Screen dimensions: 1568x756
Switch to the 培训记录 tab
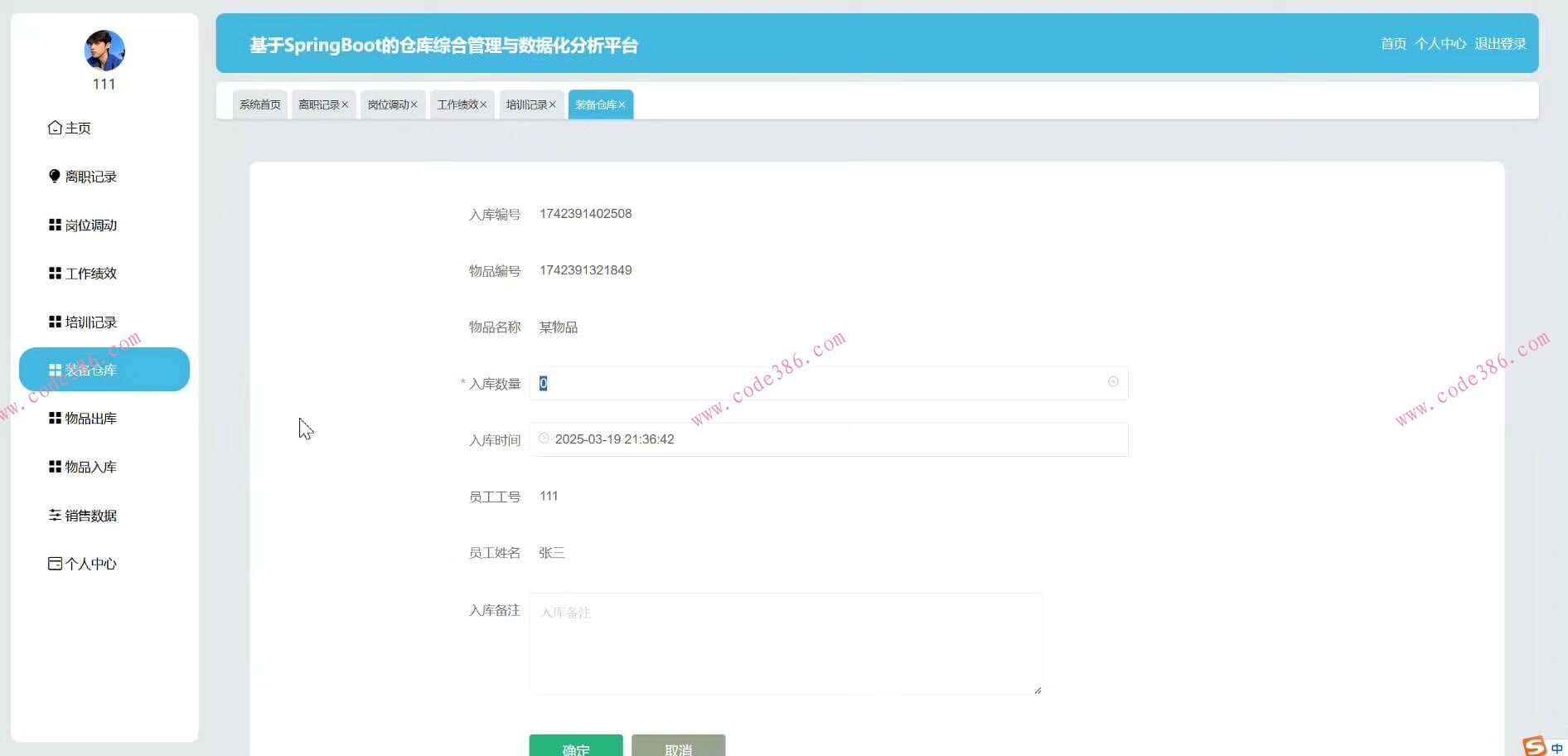pyautogui.click(x=525, y=104)
